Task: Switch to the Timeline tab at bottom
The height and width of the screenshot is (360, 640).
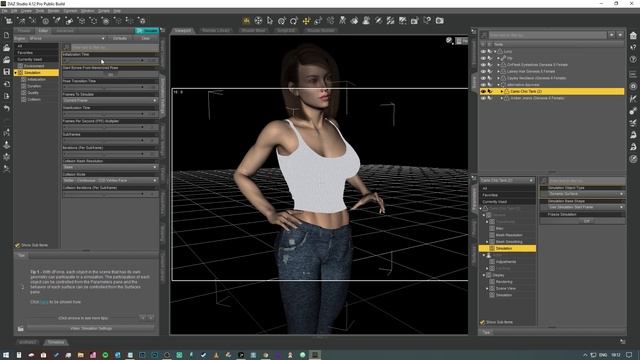Action: click(56, 342)
